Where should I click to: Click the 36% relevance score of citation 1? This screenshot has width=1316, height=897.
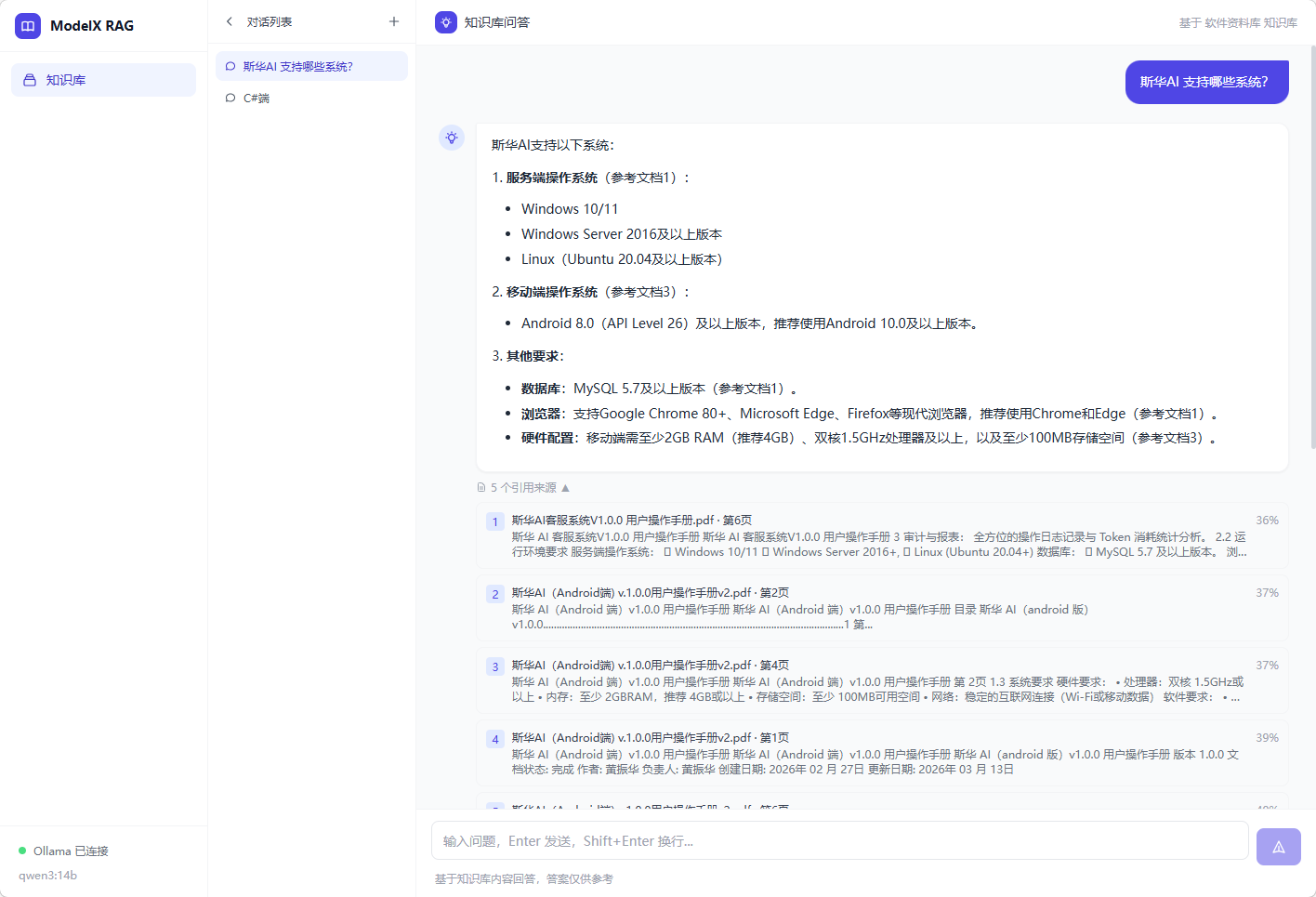pos(1268,521)
